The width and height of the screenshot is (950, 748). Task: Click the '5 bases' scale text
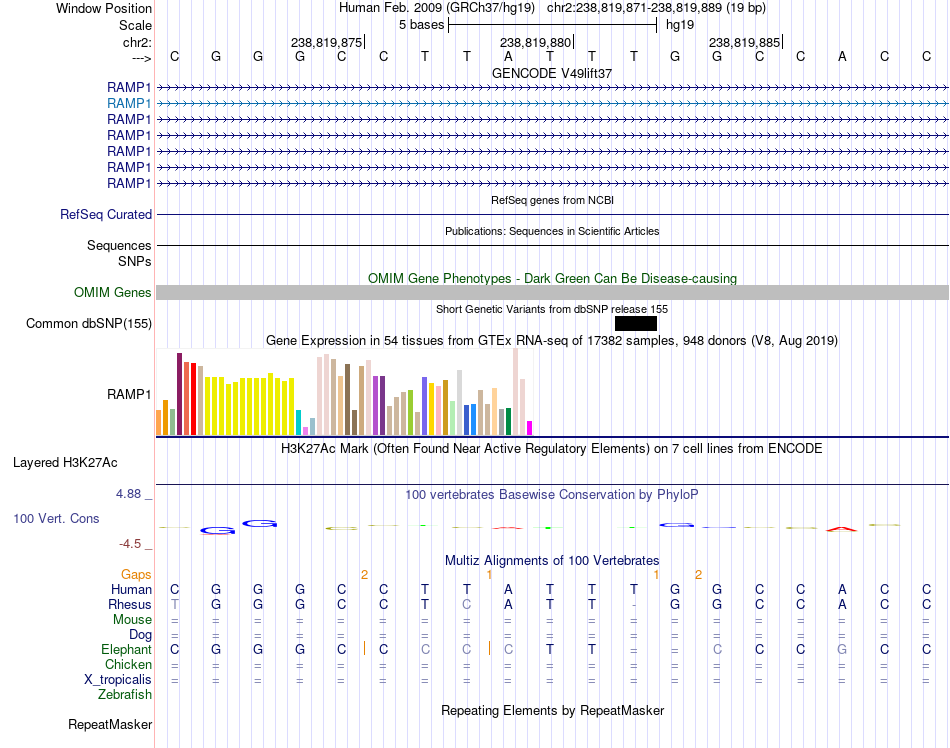click(422, 25)
